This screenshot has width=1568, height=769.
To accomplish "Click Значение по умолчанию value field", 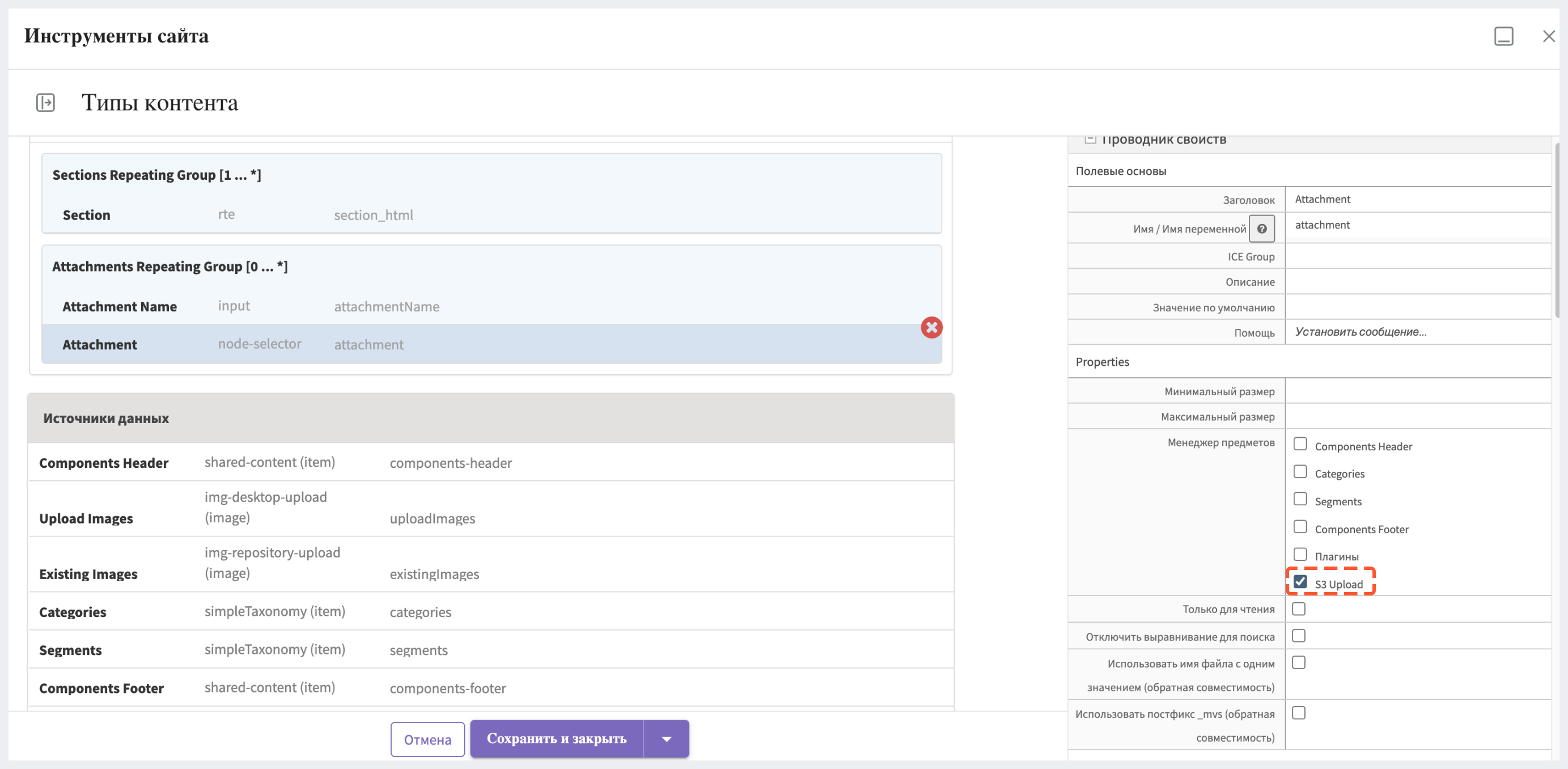I will pyautogui.click(x=1418, y=307).
